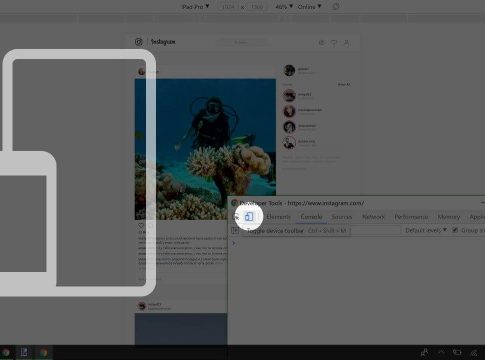
Task: Open the iPad Pro device dropdown
Action: [196, 6]
